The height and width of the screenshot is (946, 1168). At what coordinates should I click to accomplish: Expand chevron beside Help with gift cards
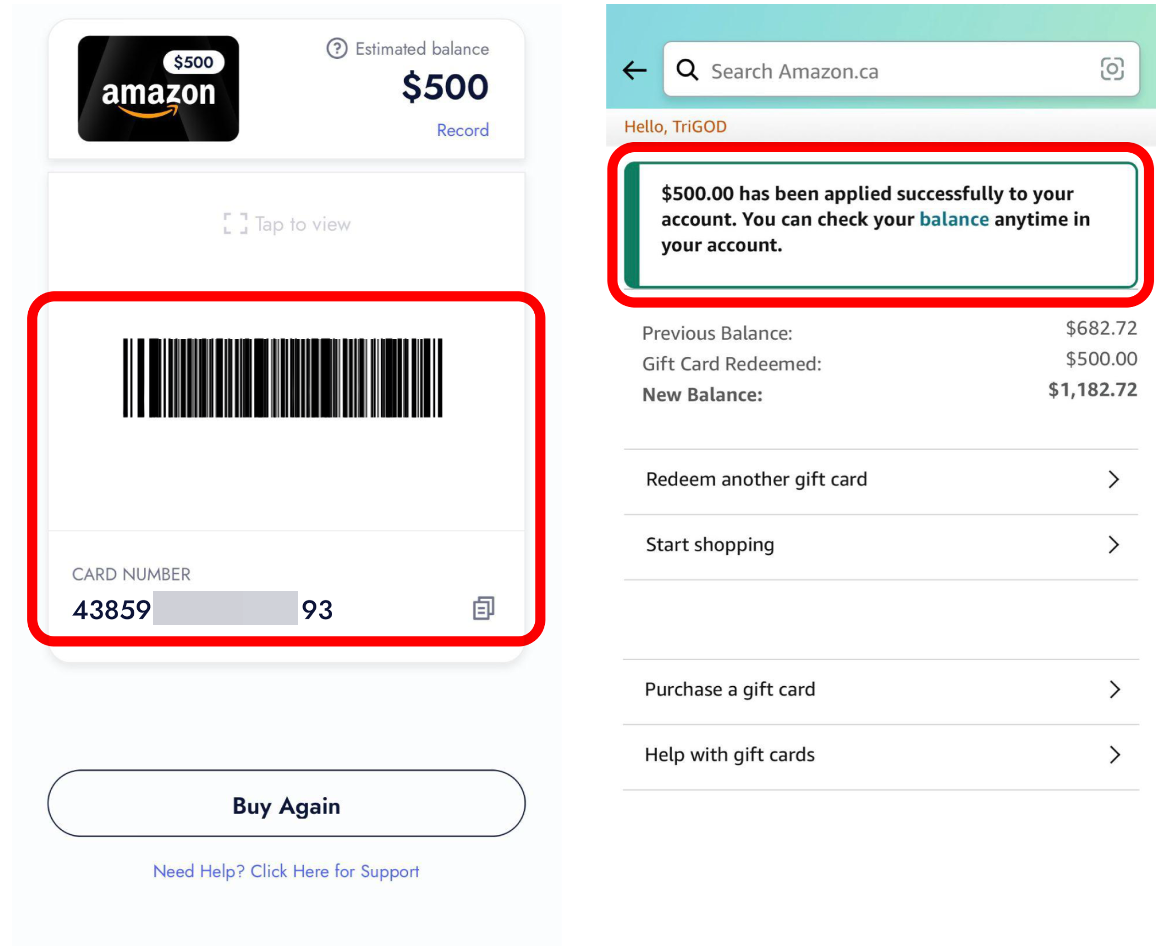tap(1114, 755)
